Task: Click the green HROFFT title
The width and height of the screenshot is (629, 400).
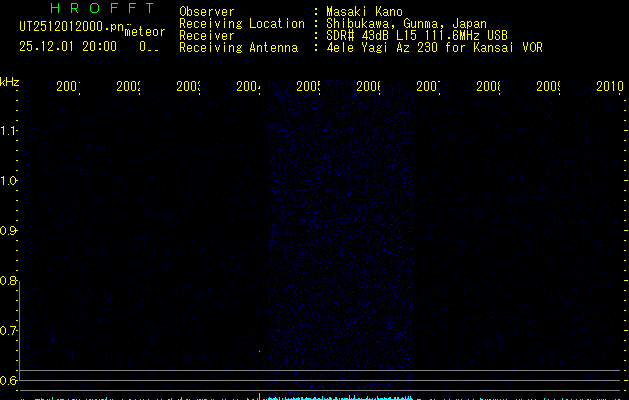Action: point(103,8)
